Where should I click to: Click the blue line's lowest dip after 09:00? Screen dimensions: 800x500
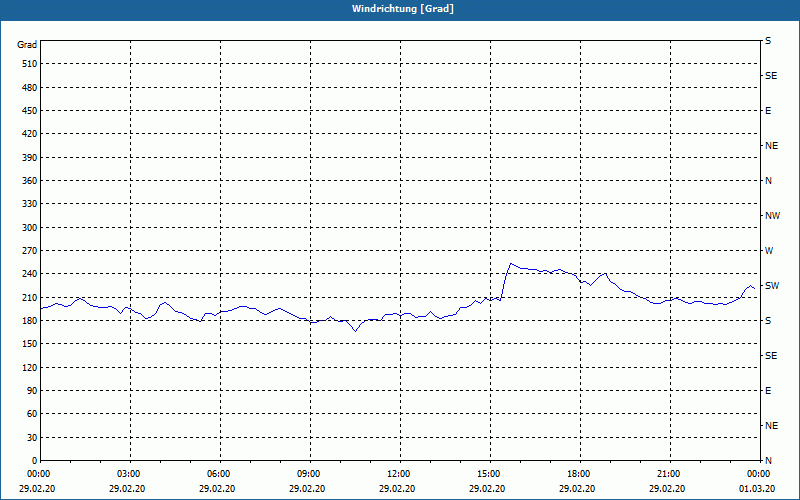[x=356, y=331]
